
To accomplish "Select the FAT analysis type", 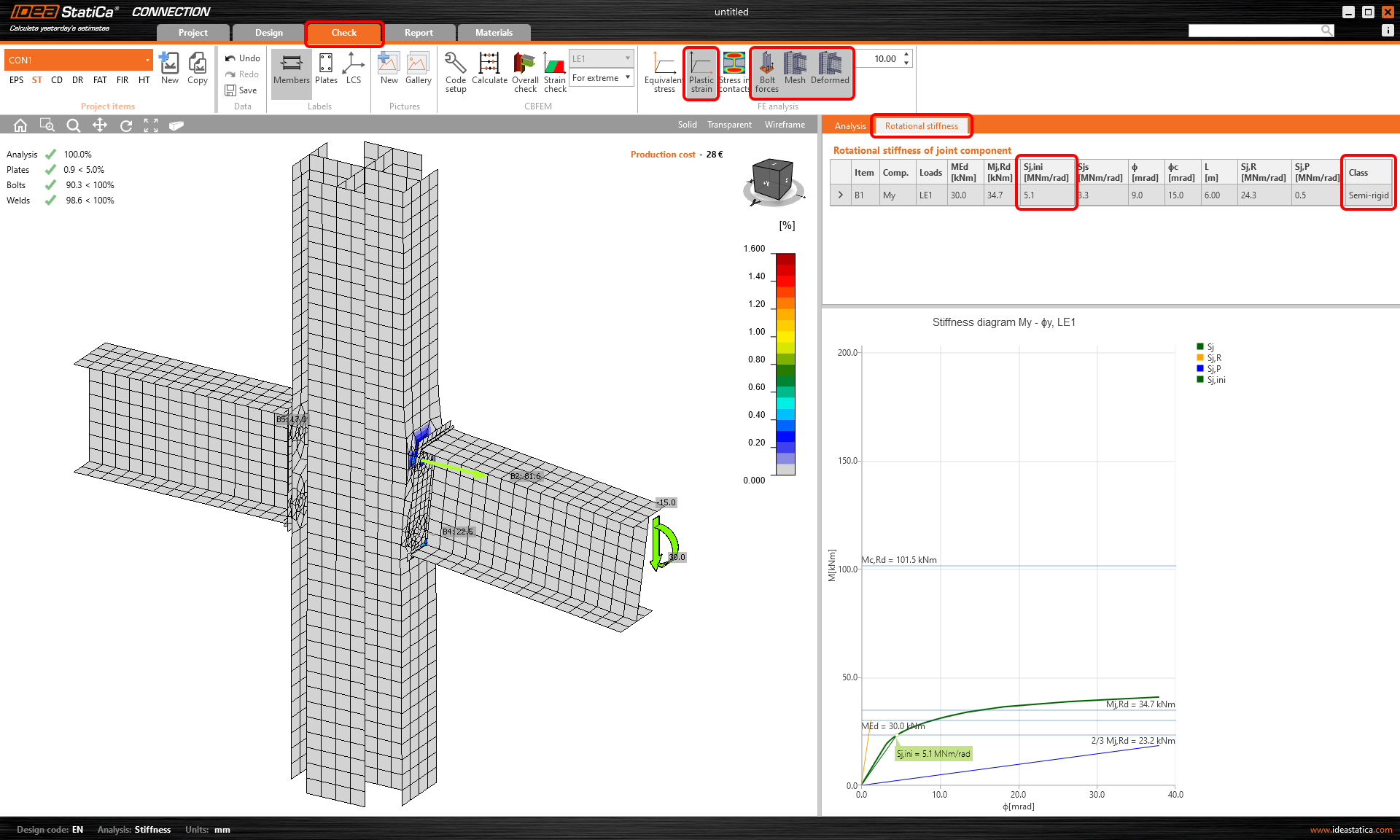I will (100, 80).
